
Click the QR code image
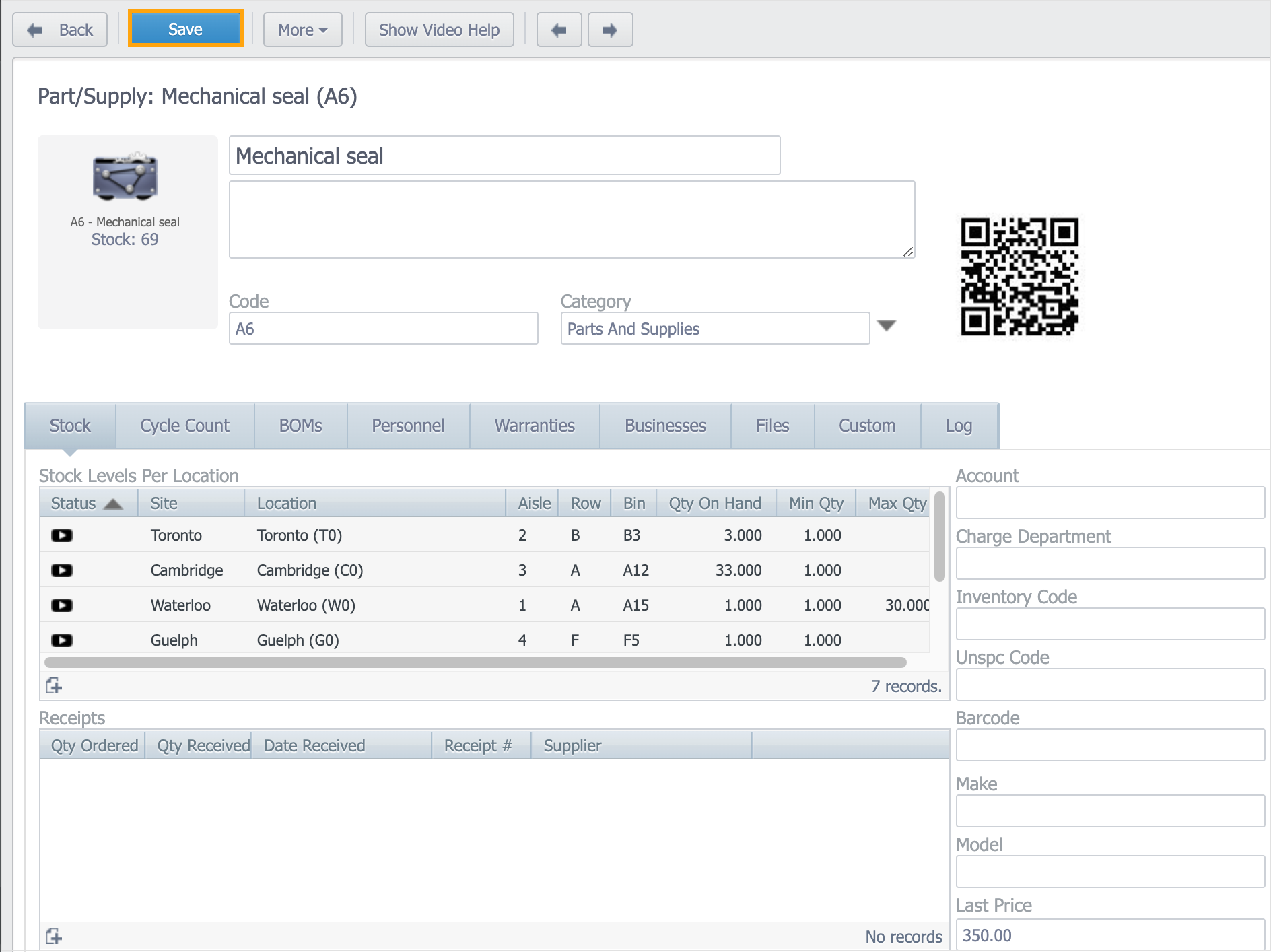click(x=1019, y=276)
